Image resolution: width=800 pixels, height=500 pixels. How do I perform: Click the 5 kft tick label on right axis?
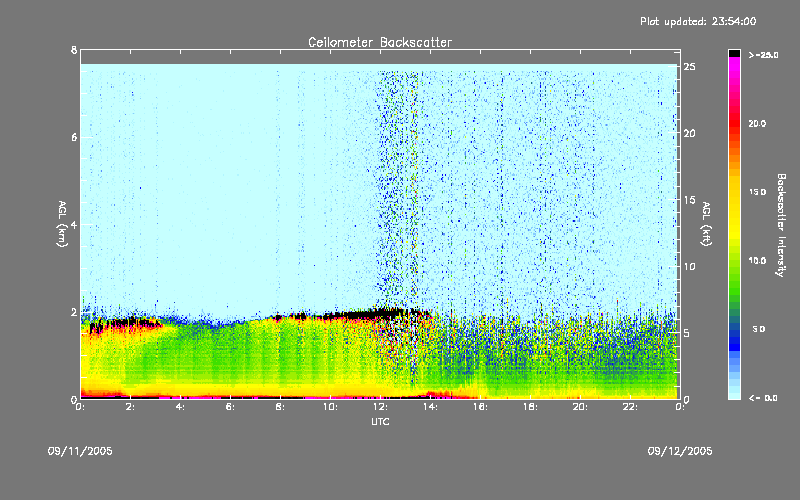(687, 333)
